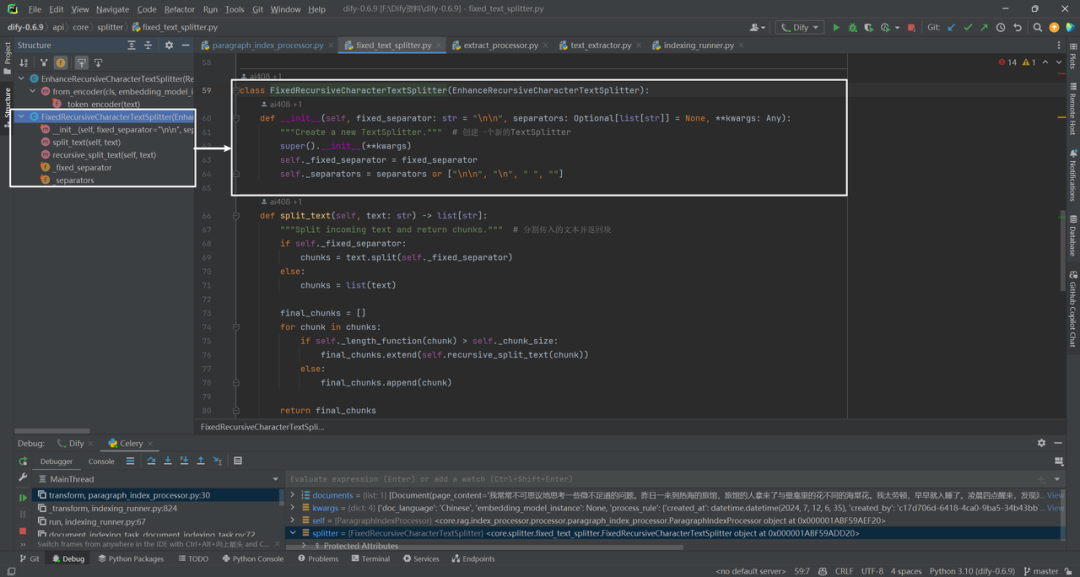Click the green Debug bug icon

click(853, 28)
